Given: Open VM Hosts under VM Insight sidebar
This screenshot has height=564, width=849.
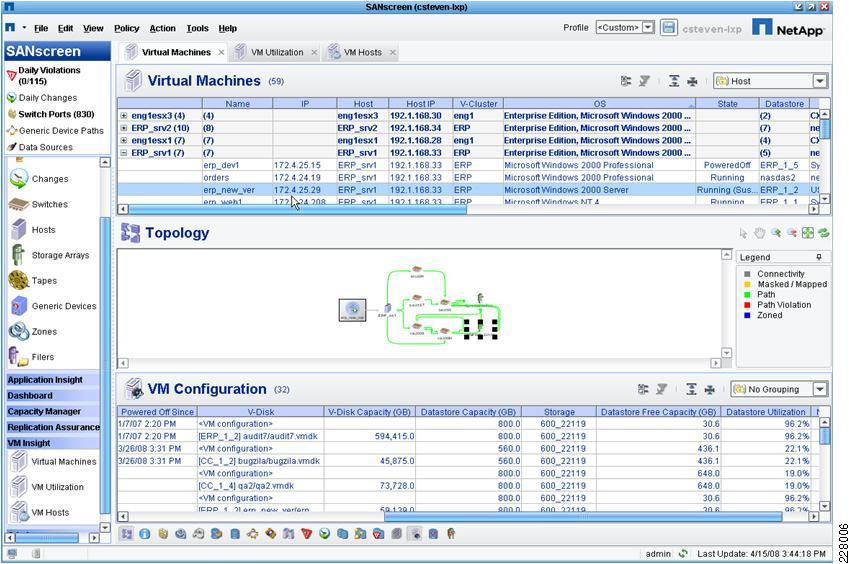Looking at the screenshot, I should 41,512.
